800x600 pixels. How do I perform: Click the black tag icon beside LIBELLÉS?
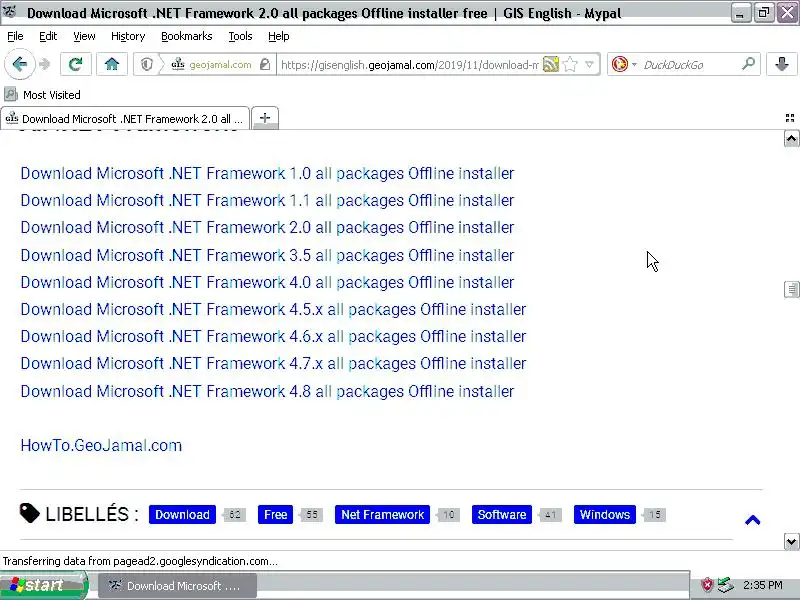click(x=30, y=513)
